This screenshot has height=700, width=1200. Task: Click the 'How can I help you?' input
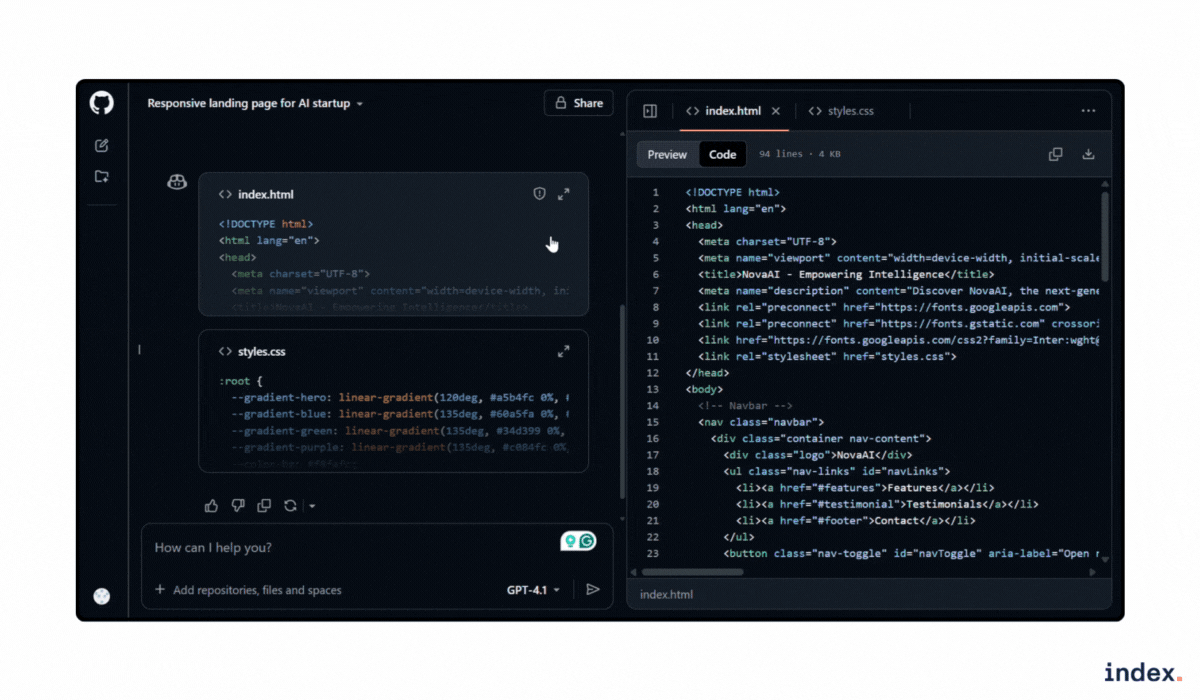click(350, 548)
